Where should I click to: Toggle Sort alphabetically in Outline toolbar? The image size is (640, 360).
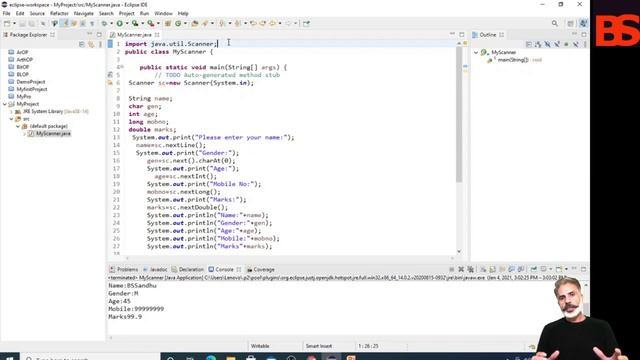click(x=538, y=44)
